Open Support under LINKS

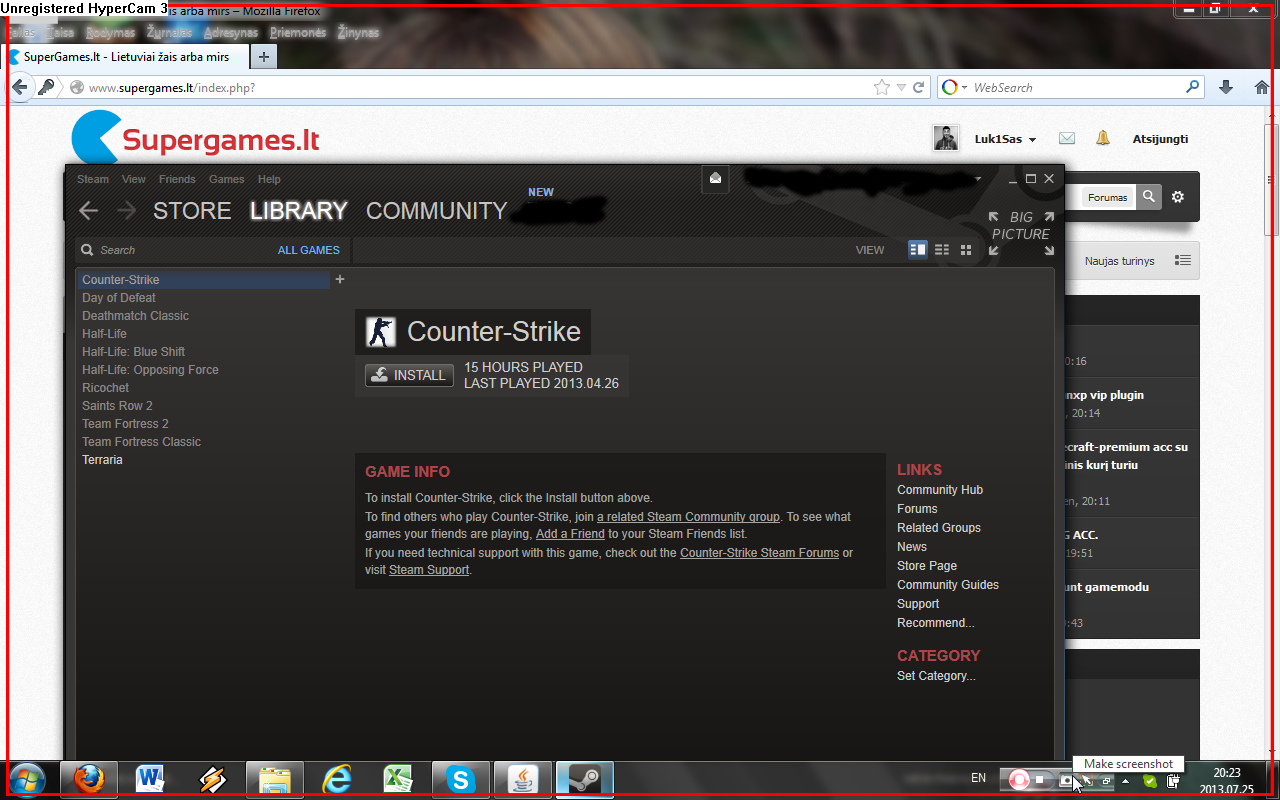(918, 604)
